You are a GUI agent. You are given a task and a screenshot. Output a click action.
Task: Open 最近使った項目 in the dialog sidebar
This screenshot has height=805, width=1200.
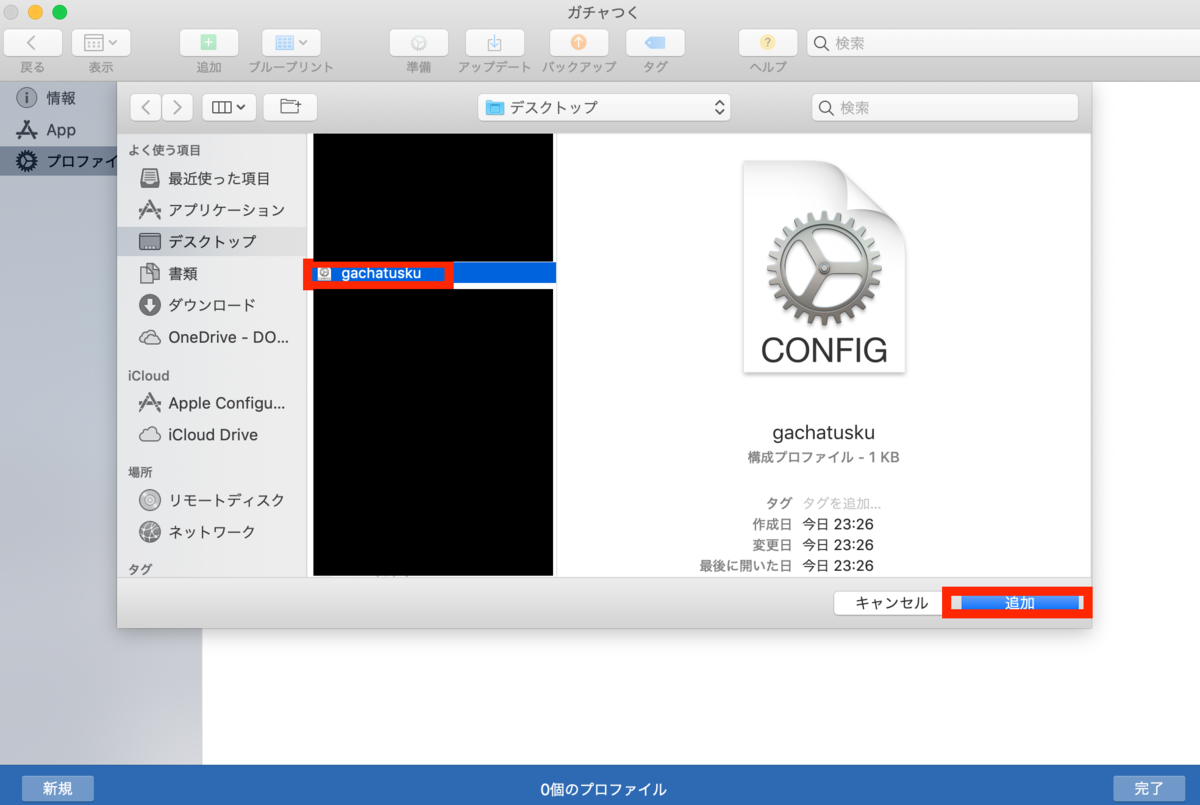[212, 178]
